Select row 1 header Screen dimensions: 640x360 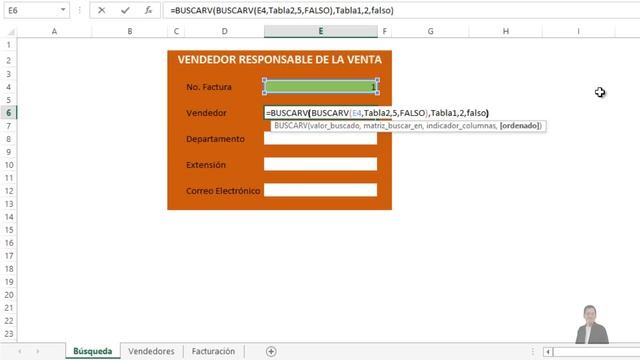[x=9, y=44]
